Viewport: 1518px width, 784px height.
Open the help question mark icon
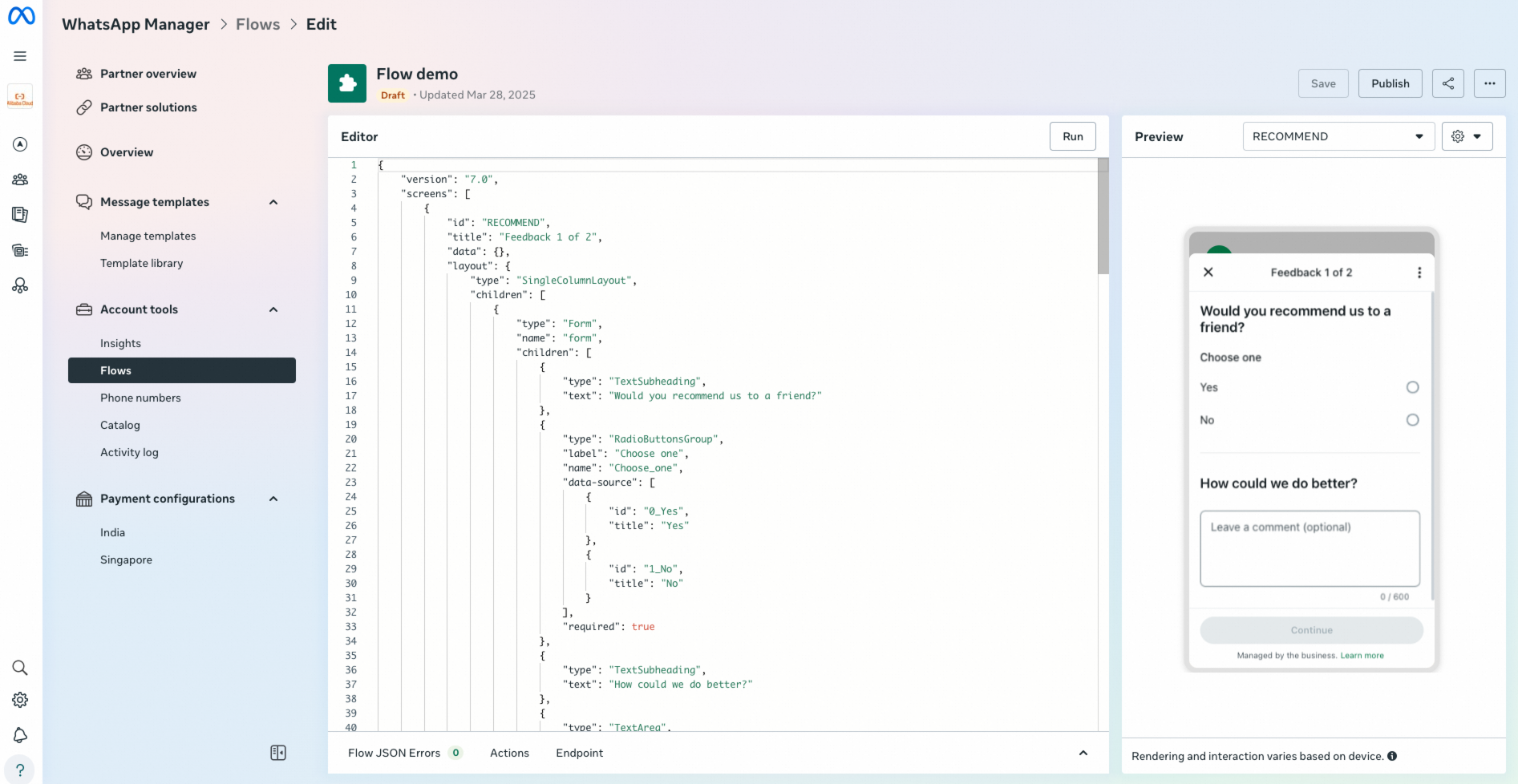(20, 770)
